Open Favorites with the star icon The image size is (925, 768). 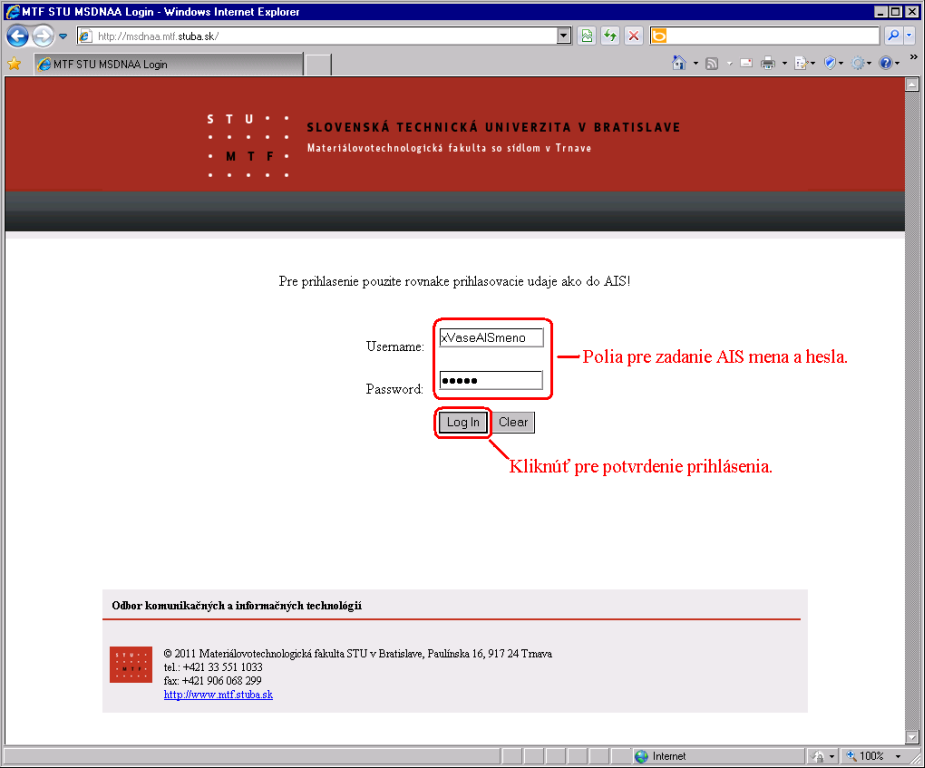(14, 64)
